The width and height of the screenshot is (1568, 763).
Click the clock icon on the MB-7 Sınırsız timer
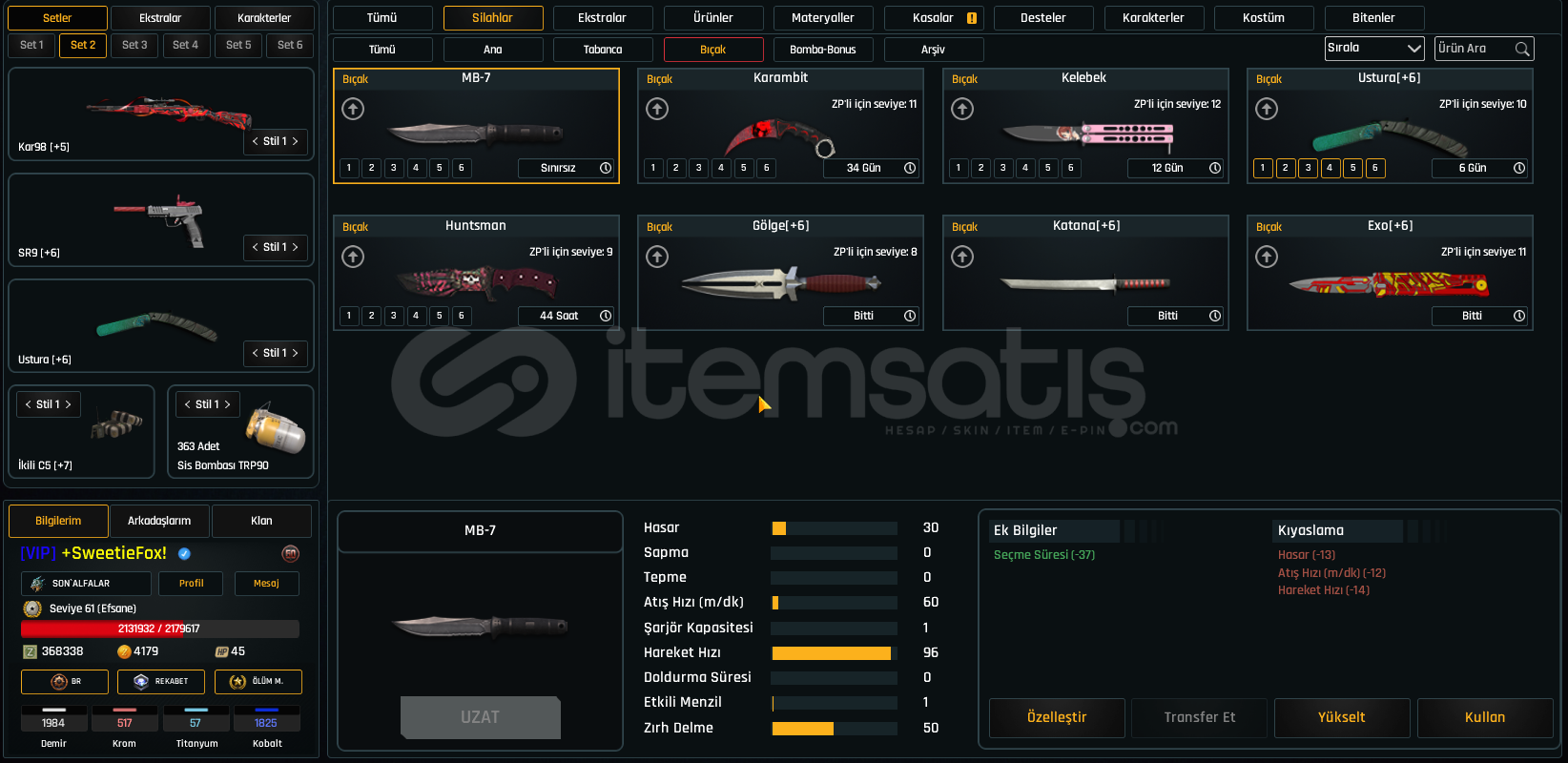click(x=606, y=168)
